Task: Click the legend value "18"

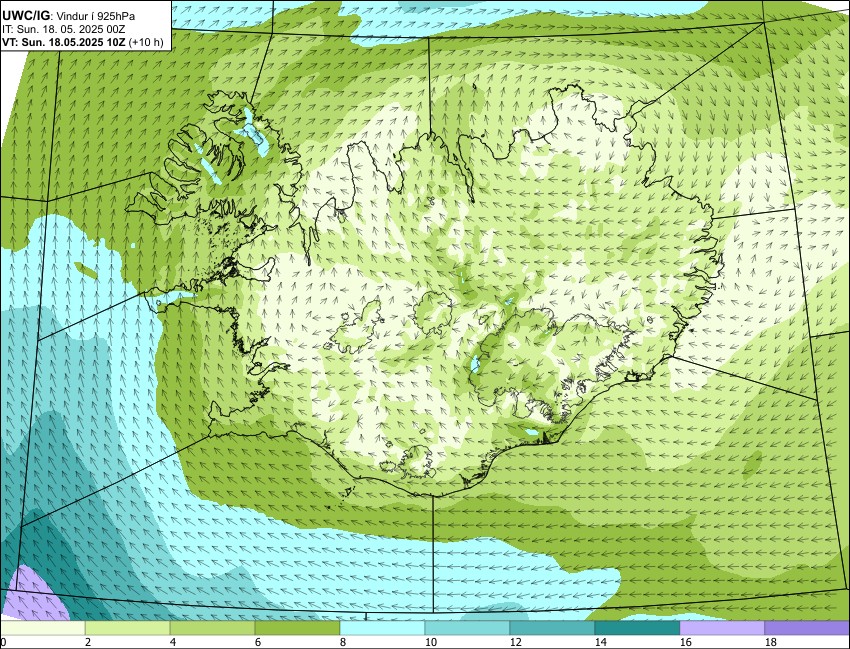Action: coord(770,642)
